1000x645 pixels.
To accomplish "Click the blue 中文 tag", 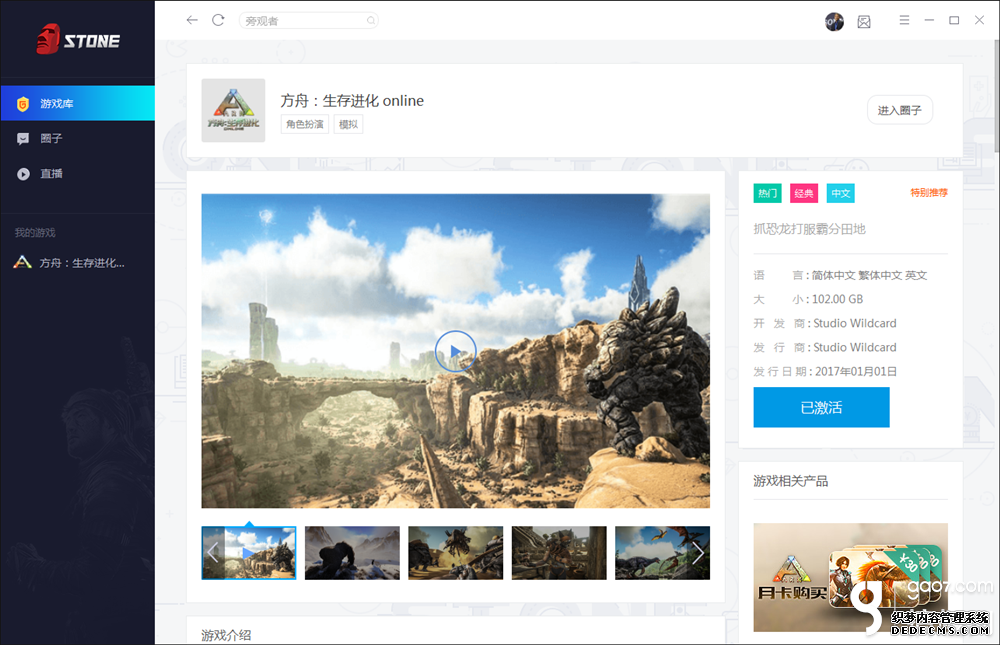I will coord(841,193).
